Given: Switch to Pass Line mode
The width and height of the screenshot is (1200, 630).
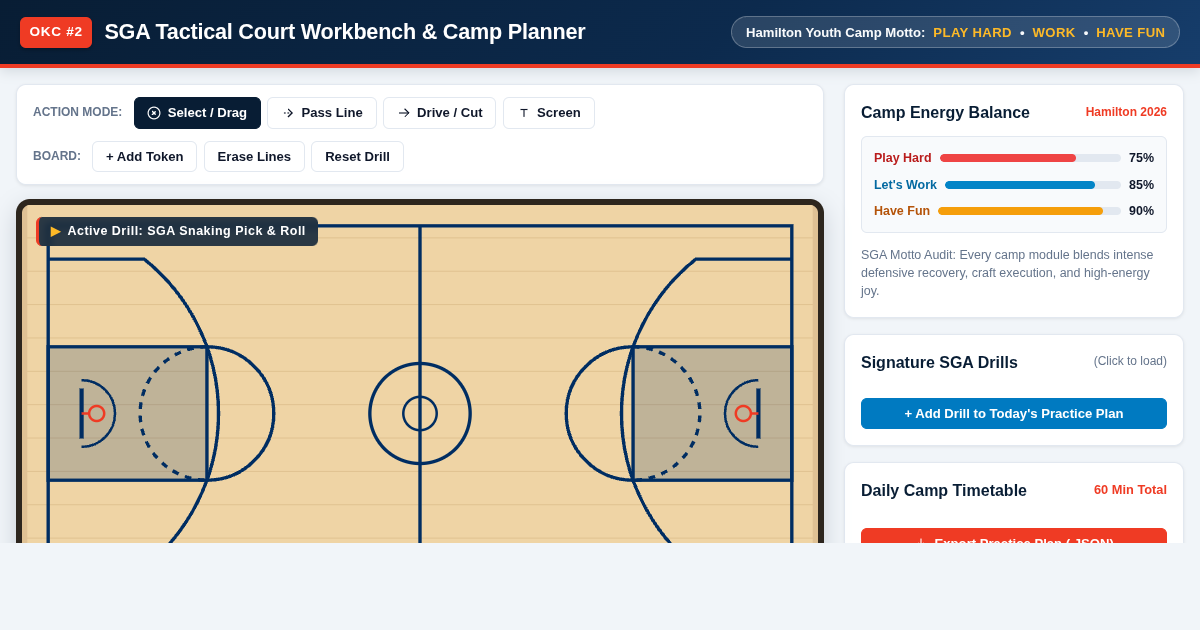Looking at the screenshot, I should (x=322, y=113).
